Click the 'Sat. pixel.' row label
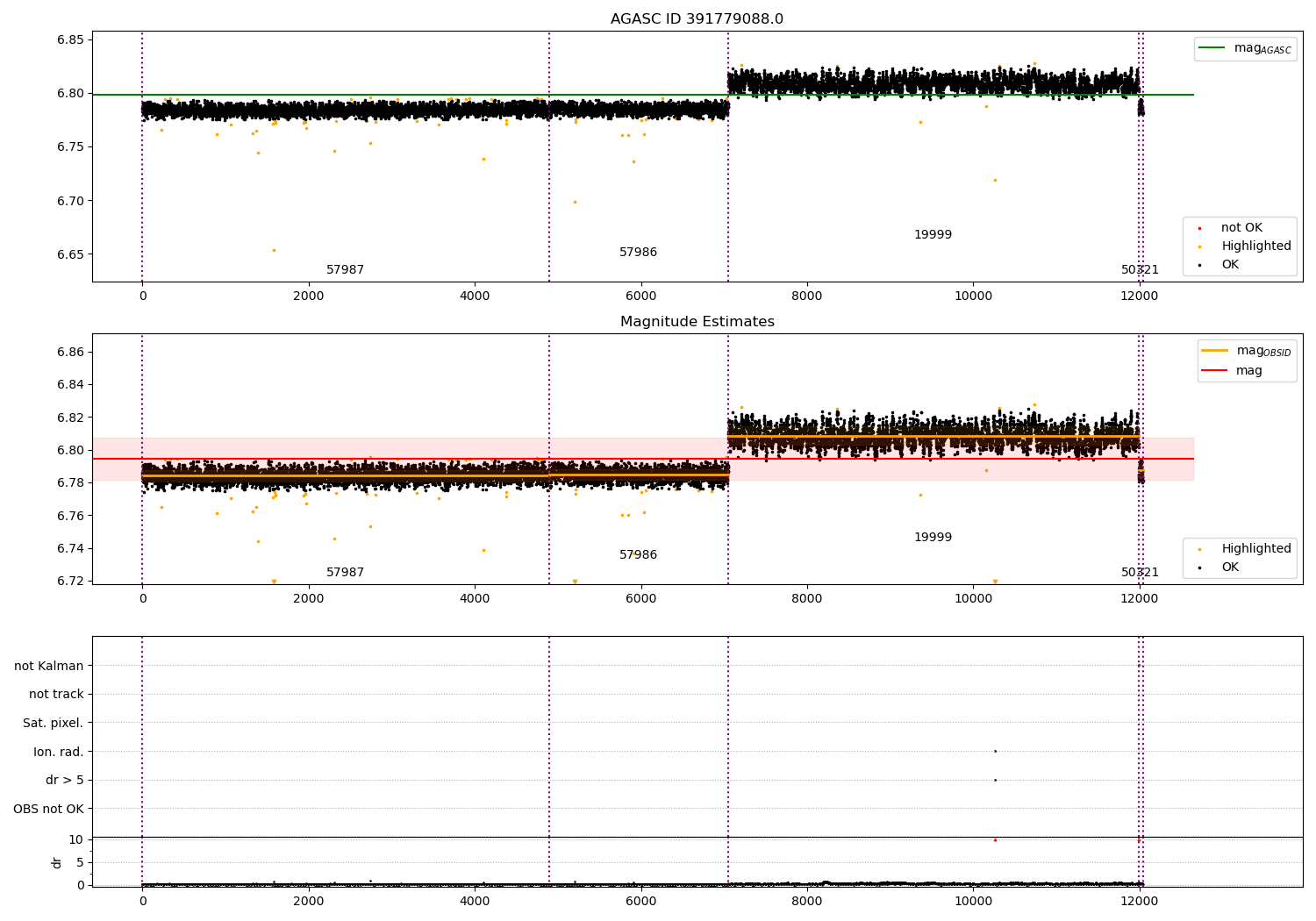This screenshot has width=1316, height=921. pyautogui.click(x=54, y=724)
